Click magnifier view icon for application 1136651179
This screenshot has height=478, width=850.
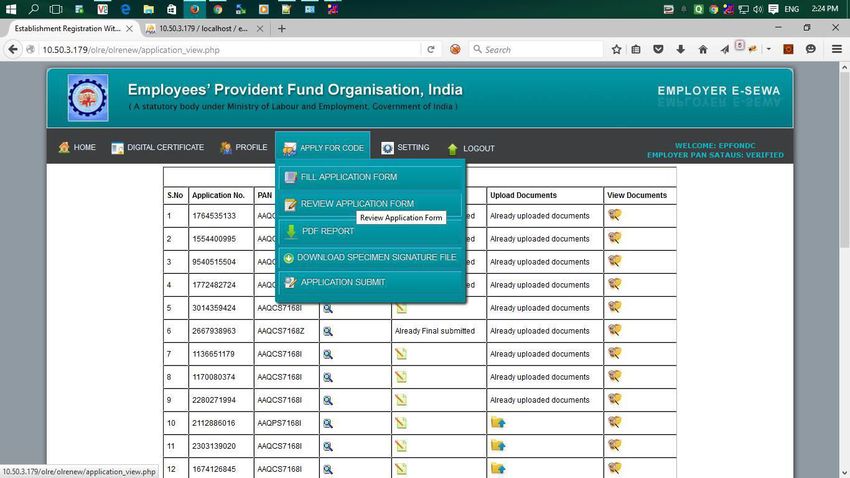328,354
